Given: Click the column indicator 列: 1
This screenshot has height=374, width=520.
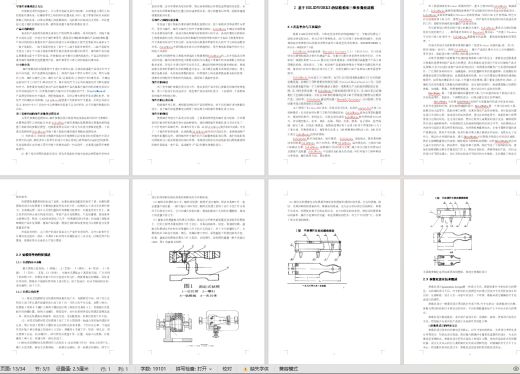Looking at the screenshot, I should pyautogui.click(x=123, y=369).
